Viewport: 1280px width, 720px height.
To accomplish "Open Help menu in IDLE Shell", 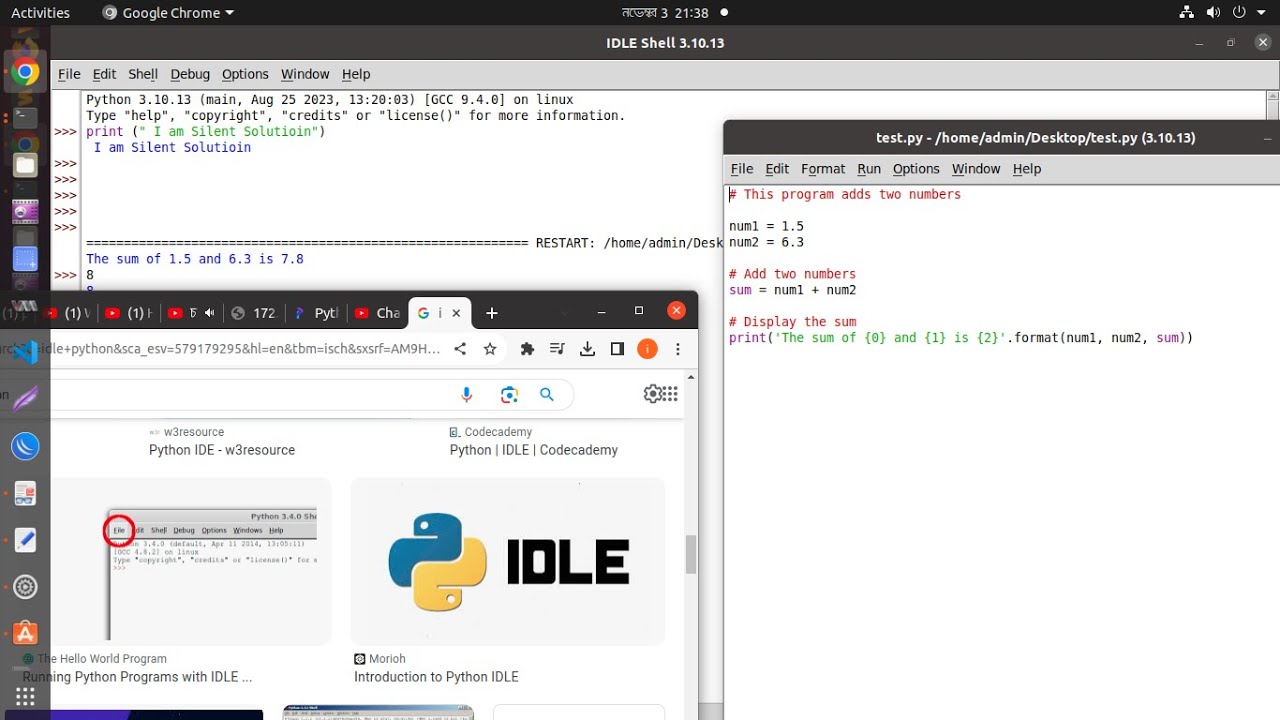I will (x=356, y=74).
